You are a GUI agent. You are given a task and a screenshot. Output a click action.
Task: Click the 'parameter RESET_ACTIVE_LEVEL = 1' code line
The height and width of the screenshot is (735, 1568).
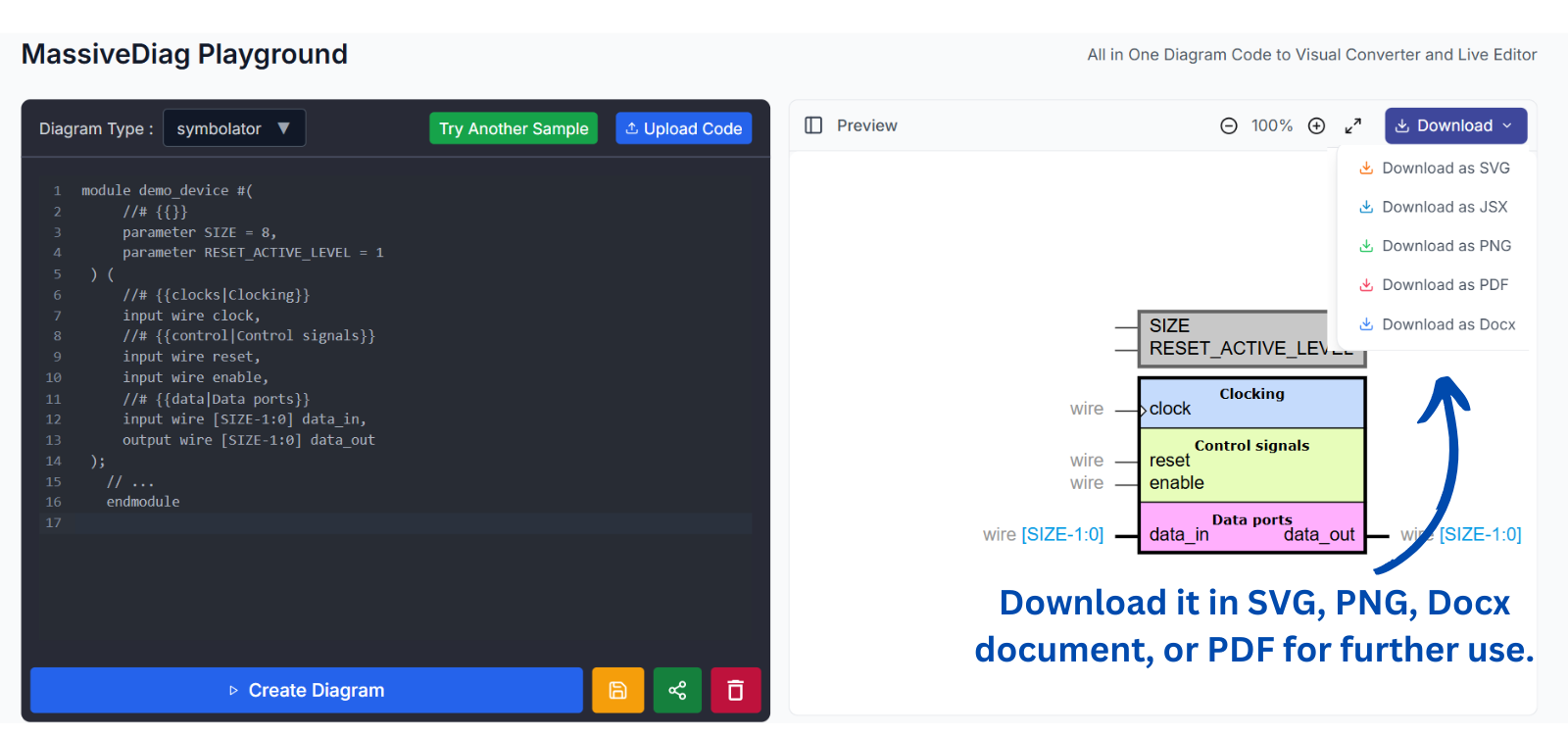(x=253, y=253)
